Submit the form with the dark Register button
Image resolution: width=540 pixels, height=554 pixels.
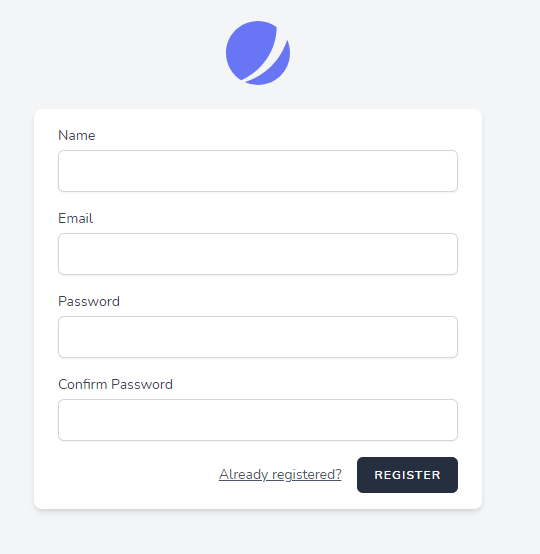[407, 475]
